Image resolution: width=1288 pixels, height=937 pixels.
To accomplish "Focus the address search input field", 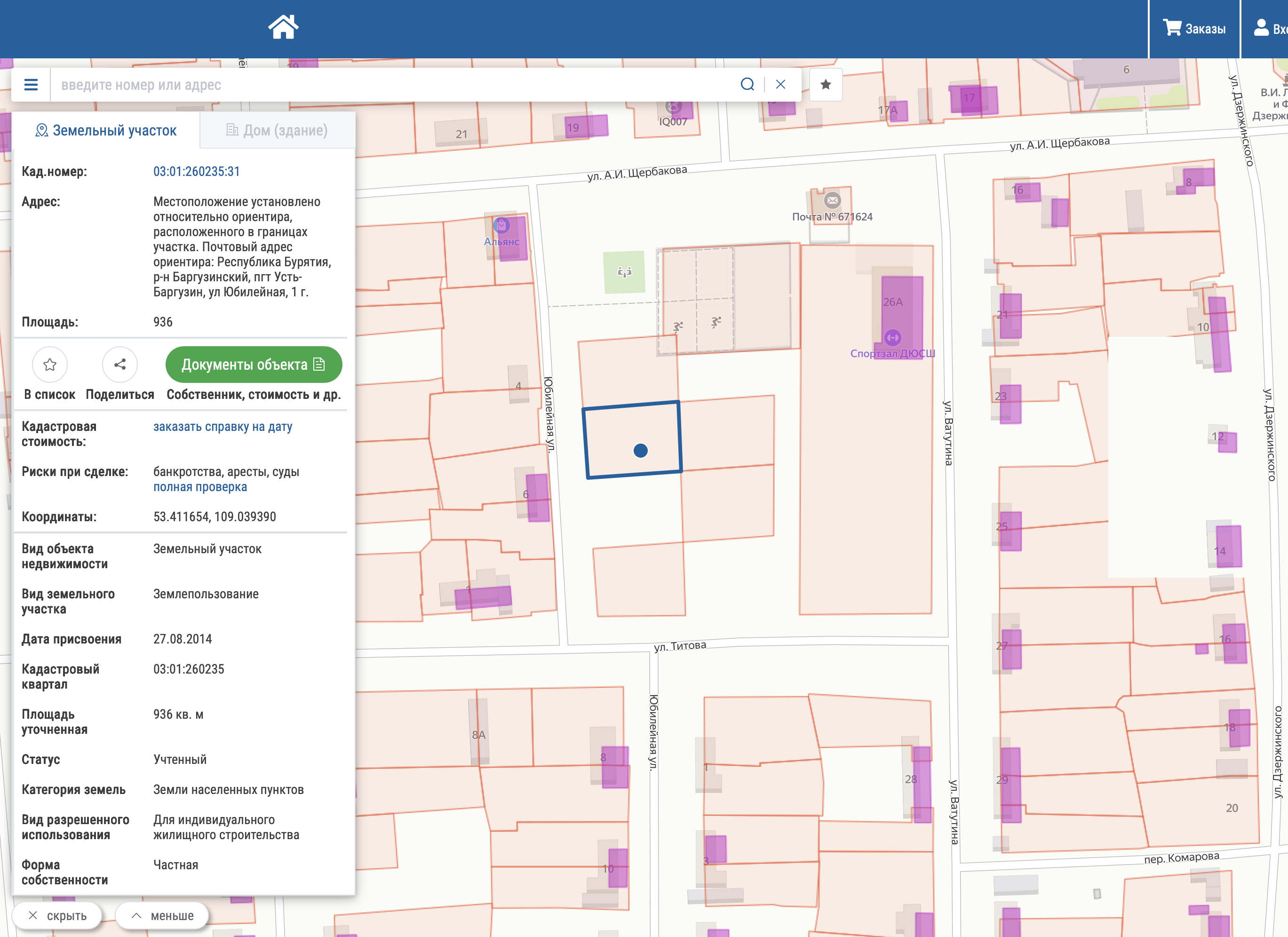I will [x=392, y=85].
